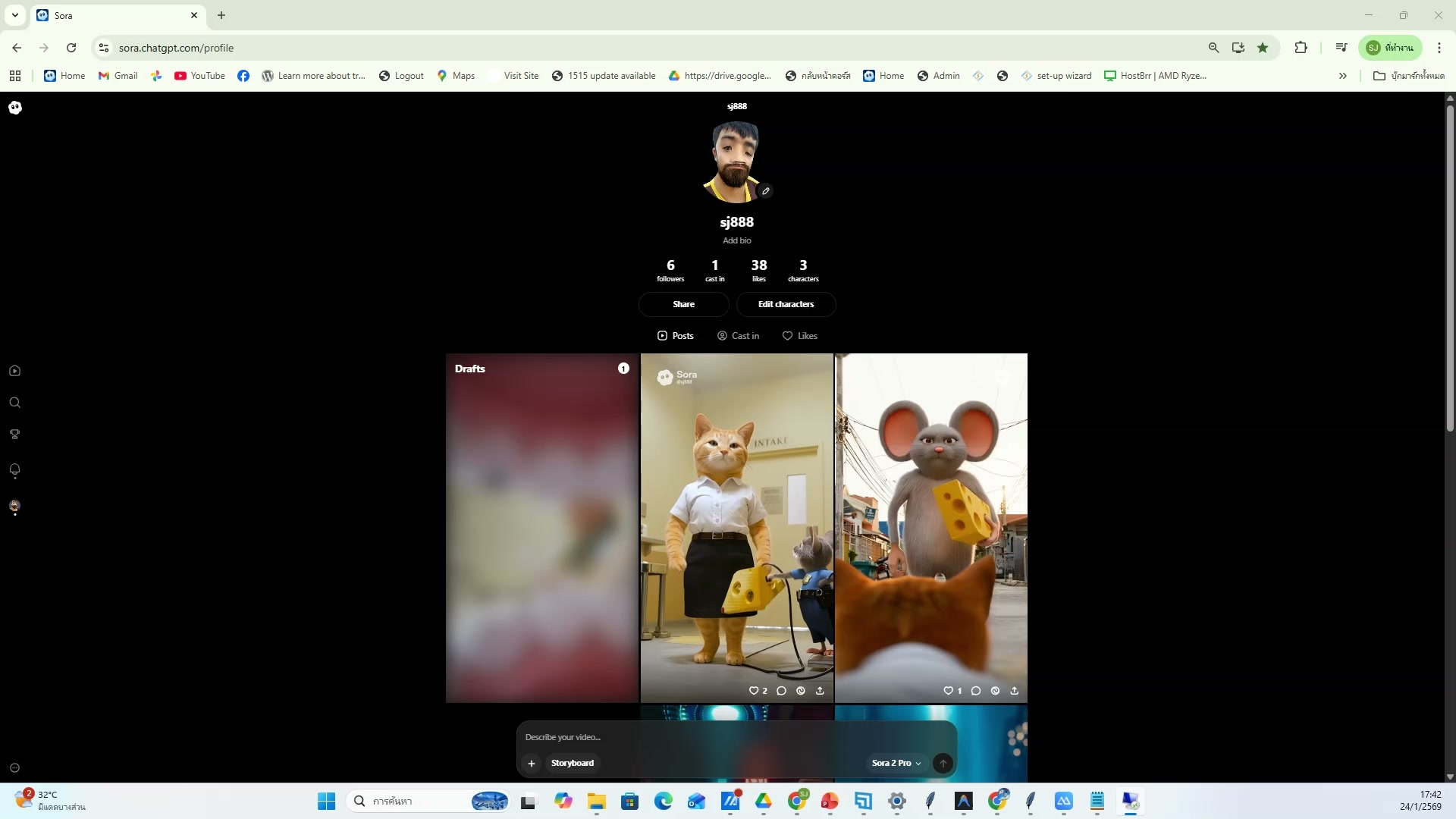Like the cat in uniform video
The width and height of the screenshot is (1456, 819).
[x=754, y=691]
